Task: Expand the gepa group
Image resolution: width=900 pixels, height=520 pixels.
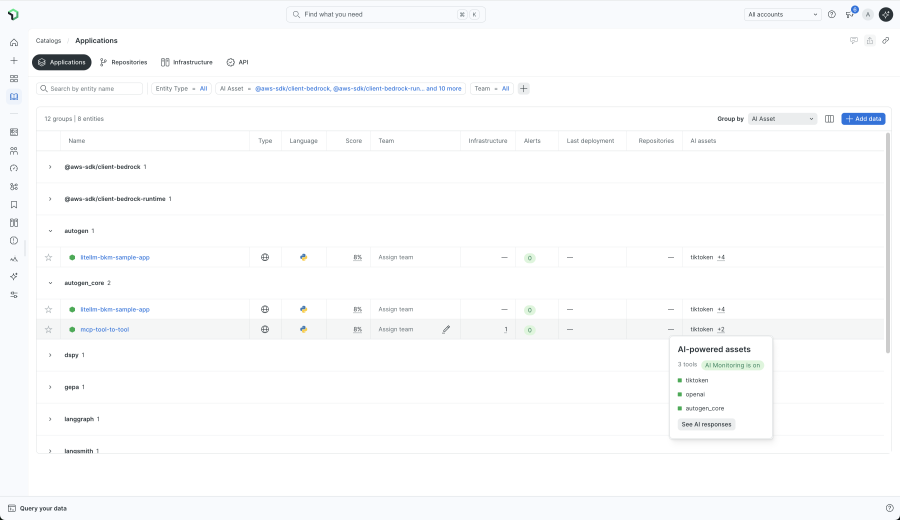Action: tap(50, 387)
